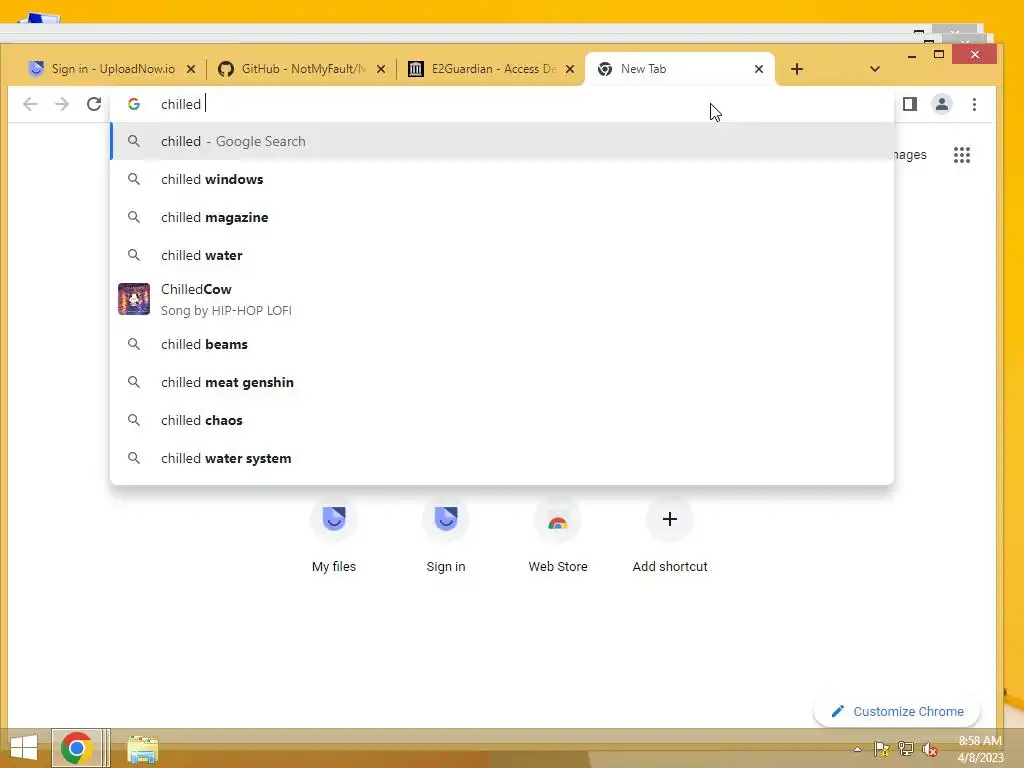Screen dimensions: 1024x768
Task: Open Chrome three-dot menu
Action: tap(974, 104)
